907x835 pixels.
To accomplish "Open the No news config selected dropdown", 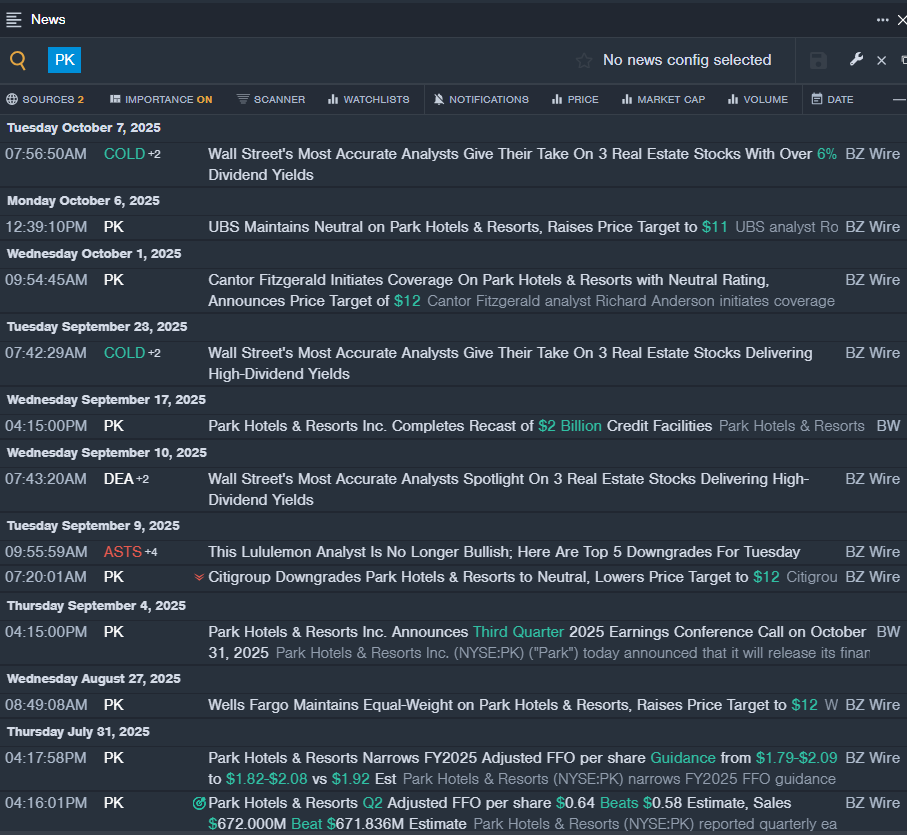I will 686,60.
